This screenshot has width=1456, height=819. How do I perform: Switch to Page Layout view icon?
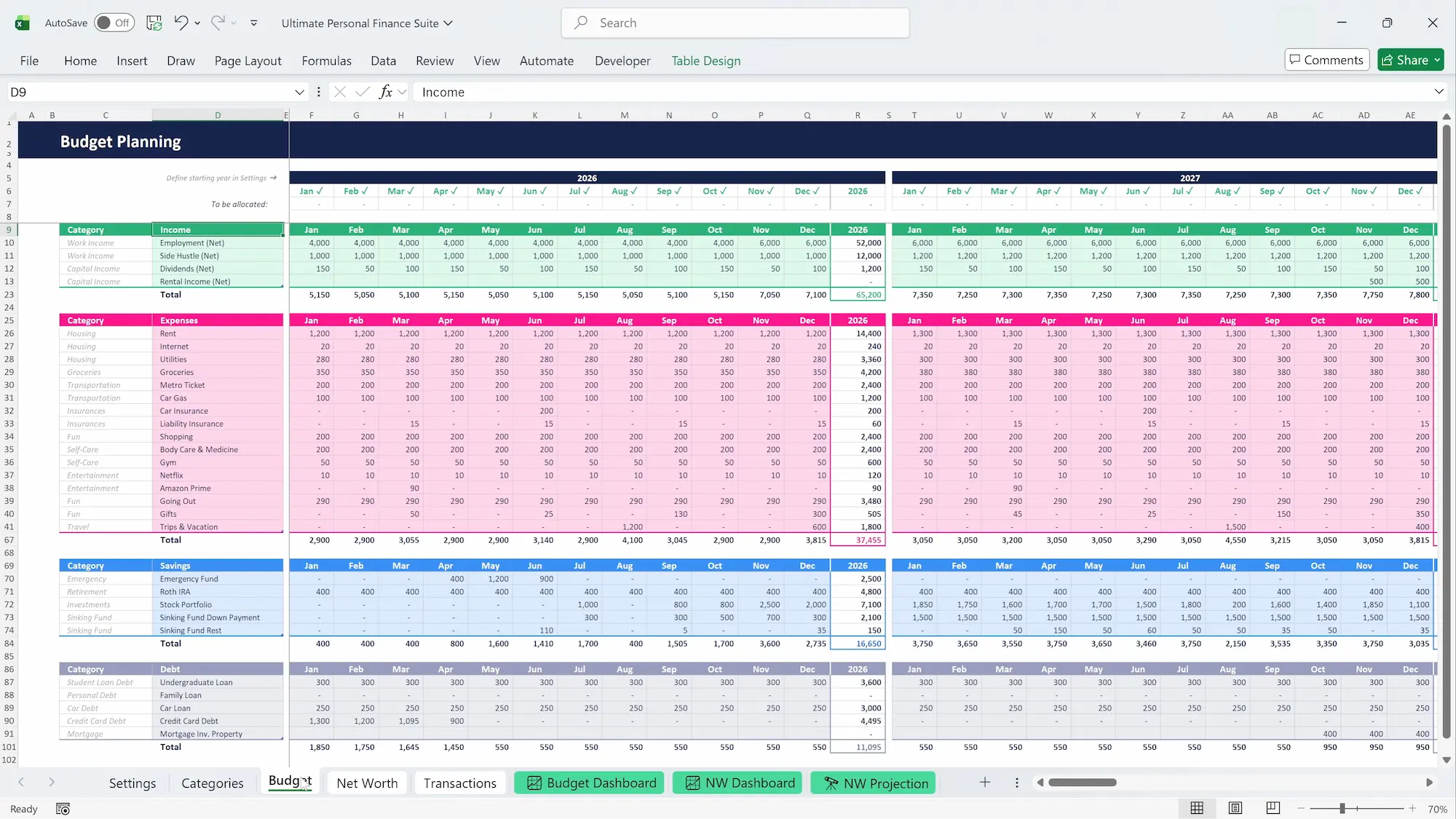pos(1235,808)
